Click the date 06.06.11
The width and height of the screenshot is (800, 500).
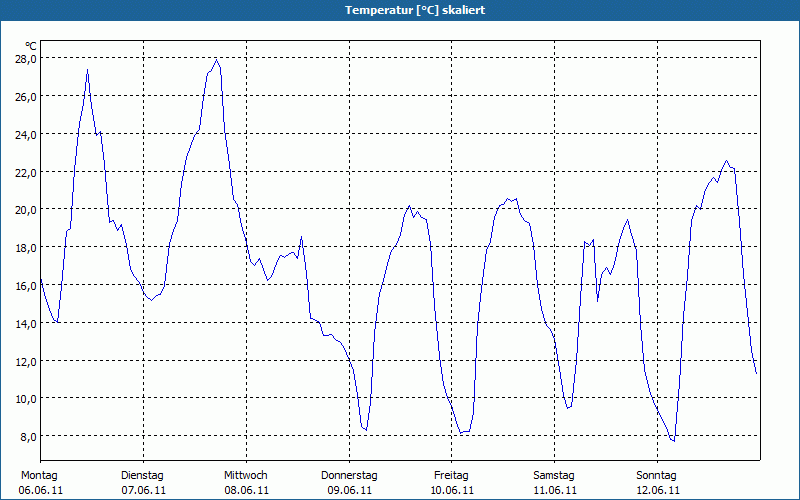(41, 490)
